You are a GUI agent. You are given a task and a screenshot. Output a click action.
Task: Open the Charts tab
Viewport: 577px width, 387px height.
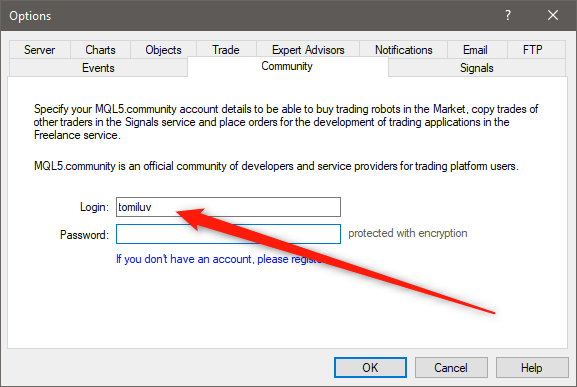coord(100,50)
